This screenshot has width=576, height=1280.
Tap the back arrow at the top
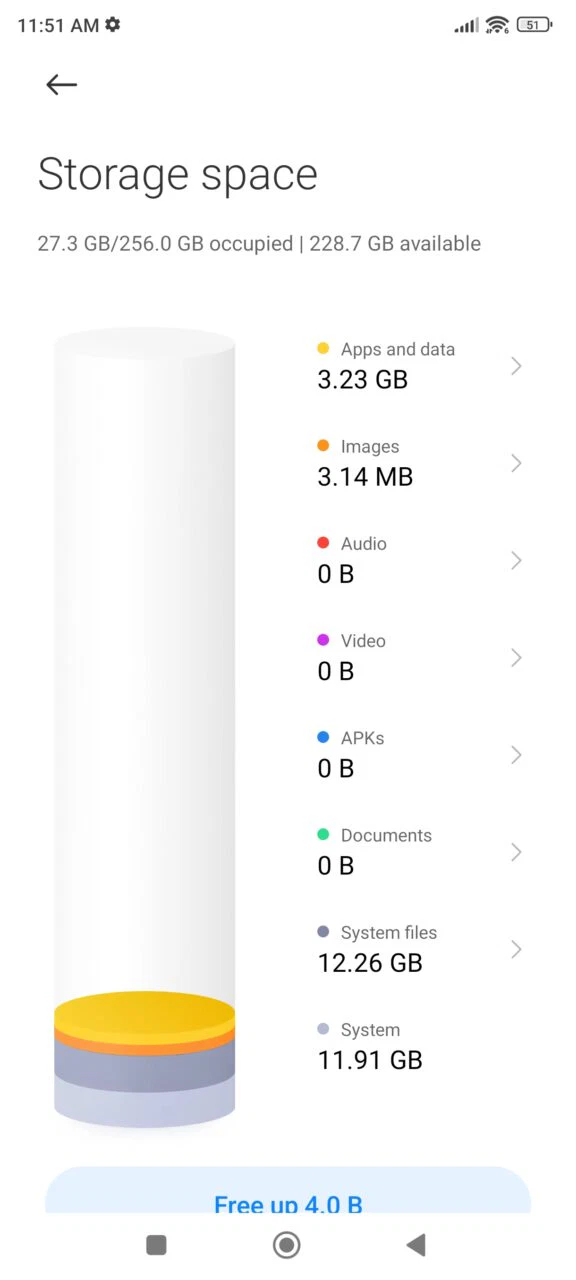pos(60,85)
